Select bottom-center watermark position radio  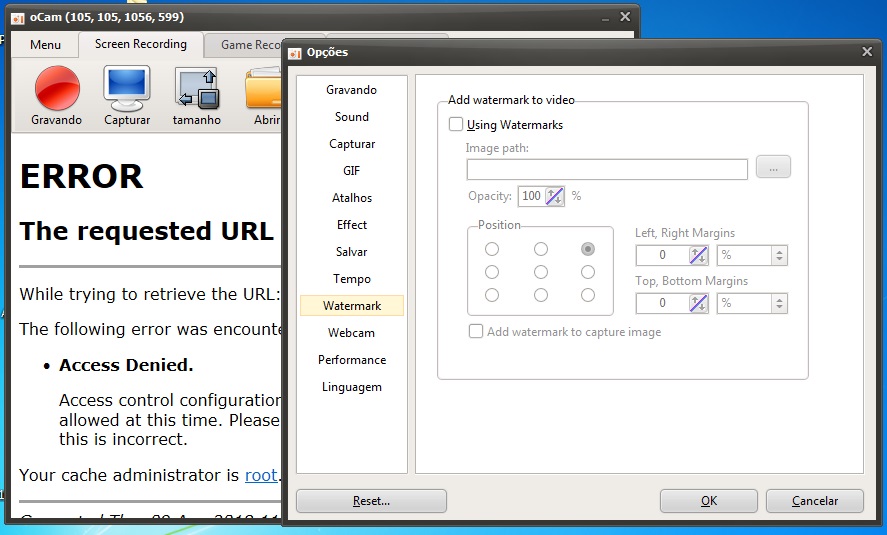click(541, 295)
